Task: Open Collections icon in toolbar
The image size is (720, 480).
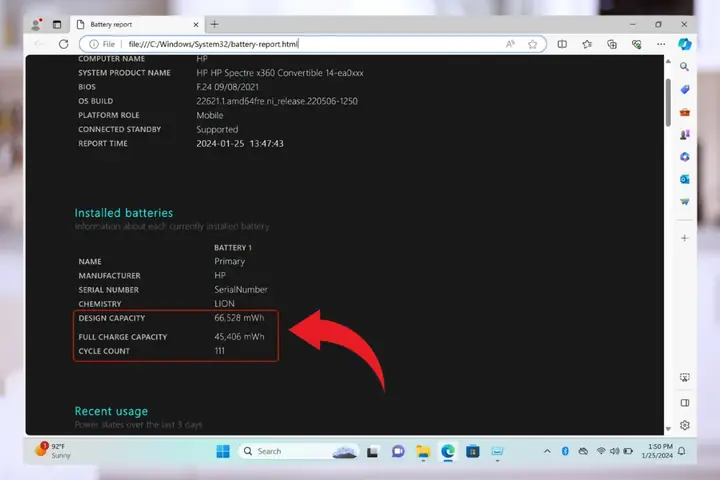Action: [x=612, y=44]
